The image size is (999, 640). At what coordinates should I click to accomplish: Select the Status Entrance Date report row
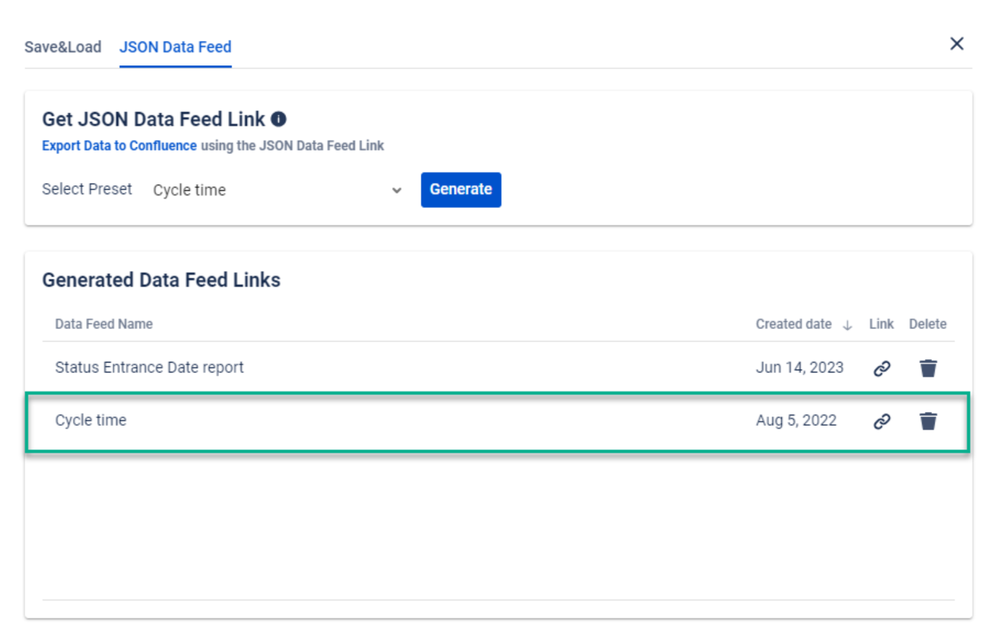(400, 368)
